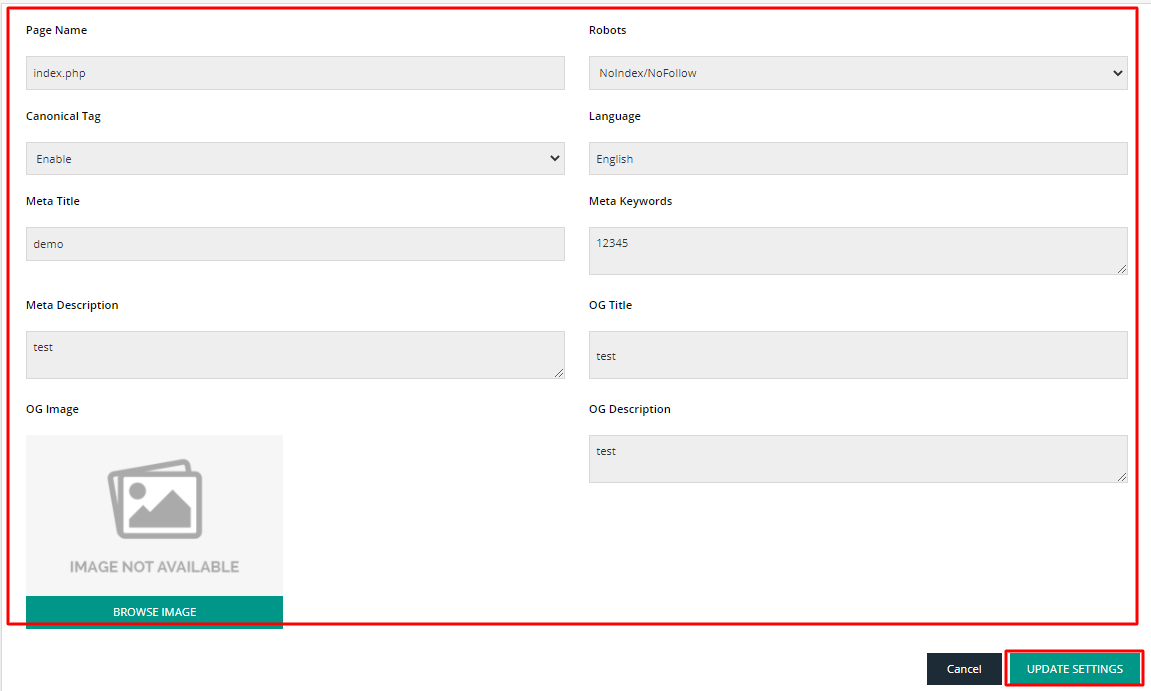Click the resize grip of Meta Keywords textarea
The height and width of the screenshot is (691, 1151).
1121,268
